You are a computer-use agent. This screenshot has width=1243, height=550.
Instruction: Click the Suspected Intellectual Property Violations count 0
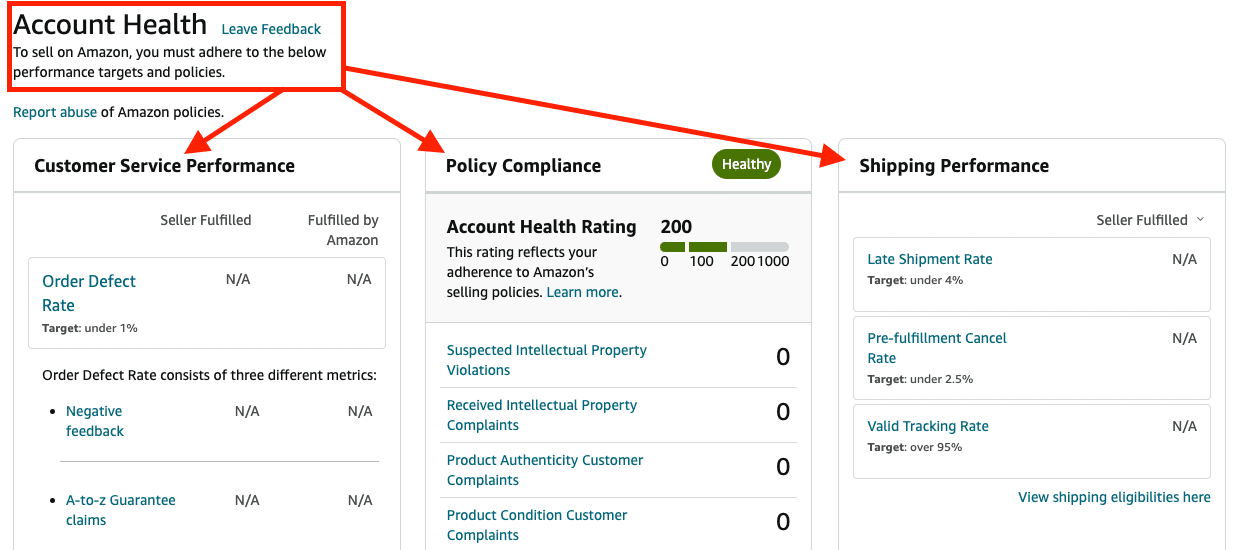783,357
